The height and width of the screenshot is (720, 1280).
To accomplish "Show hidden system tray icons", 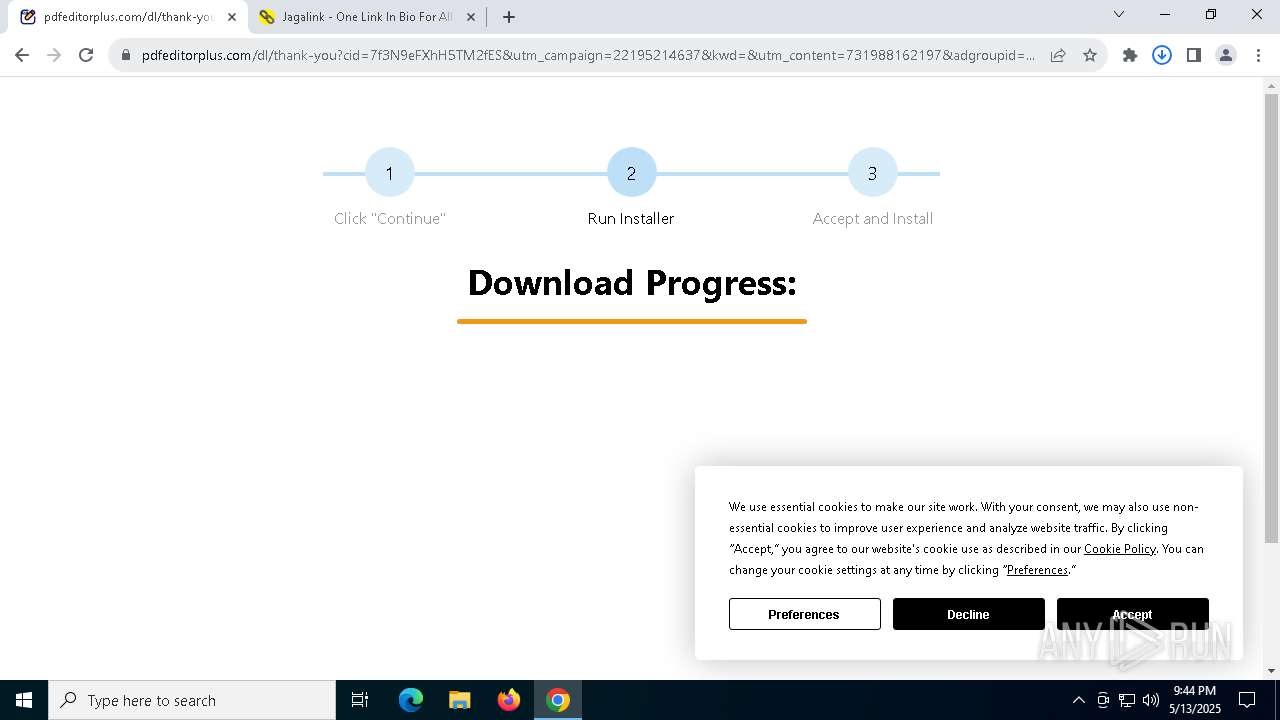I will point(1078,700).
